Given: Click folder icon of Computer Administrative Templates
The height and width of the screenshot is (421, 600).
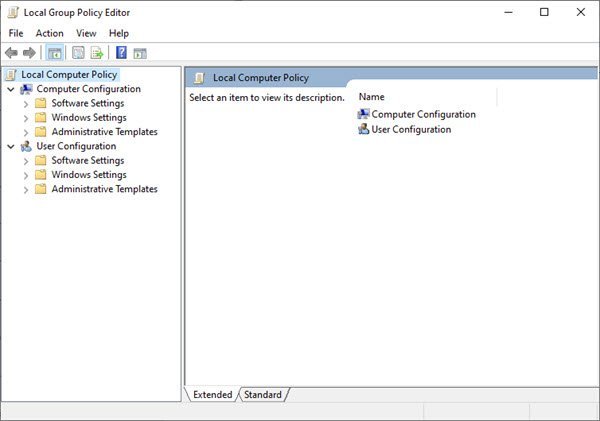Looking at the screenshot, I should tap(41, 132).
